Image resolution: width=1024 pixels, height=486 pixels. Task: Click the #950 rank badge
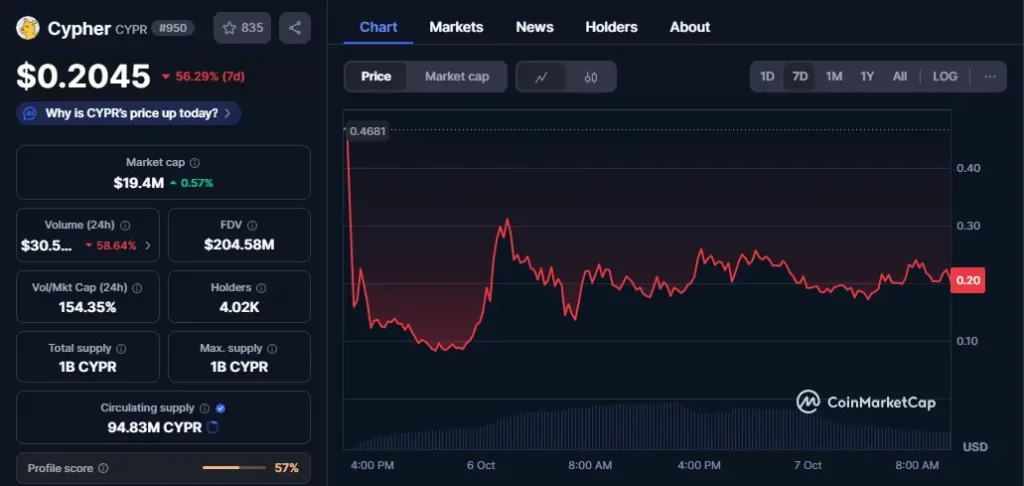173,28
